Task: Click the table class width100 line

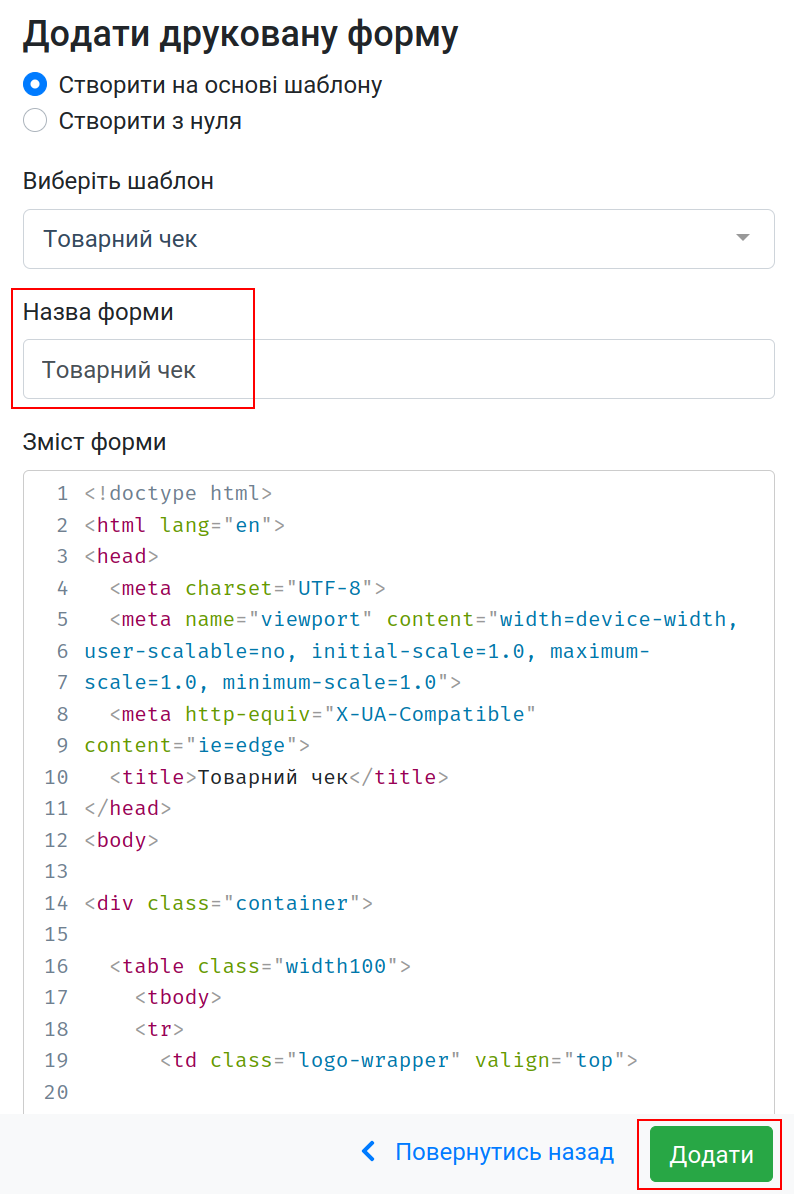Action: (x=260, y=966)
